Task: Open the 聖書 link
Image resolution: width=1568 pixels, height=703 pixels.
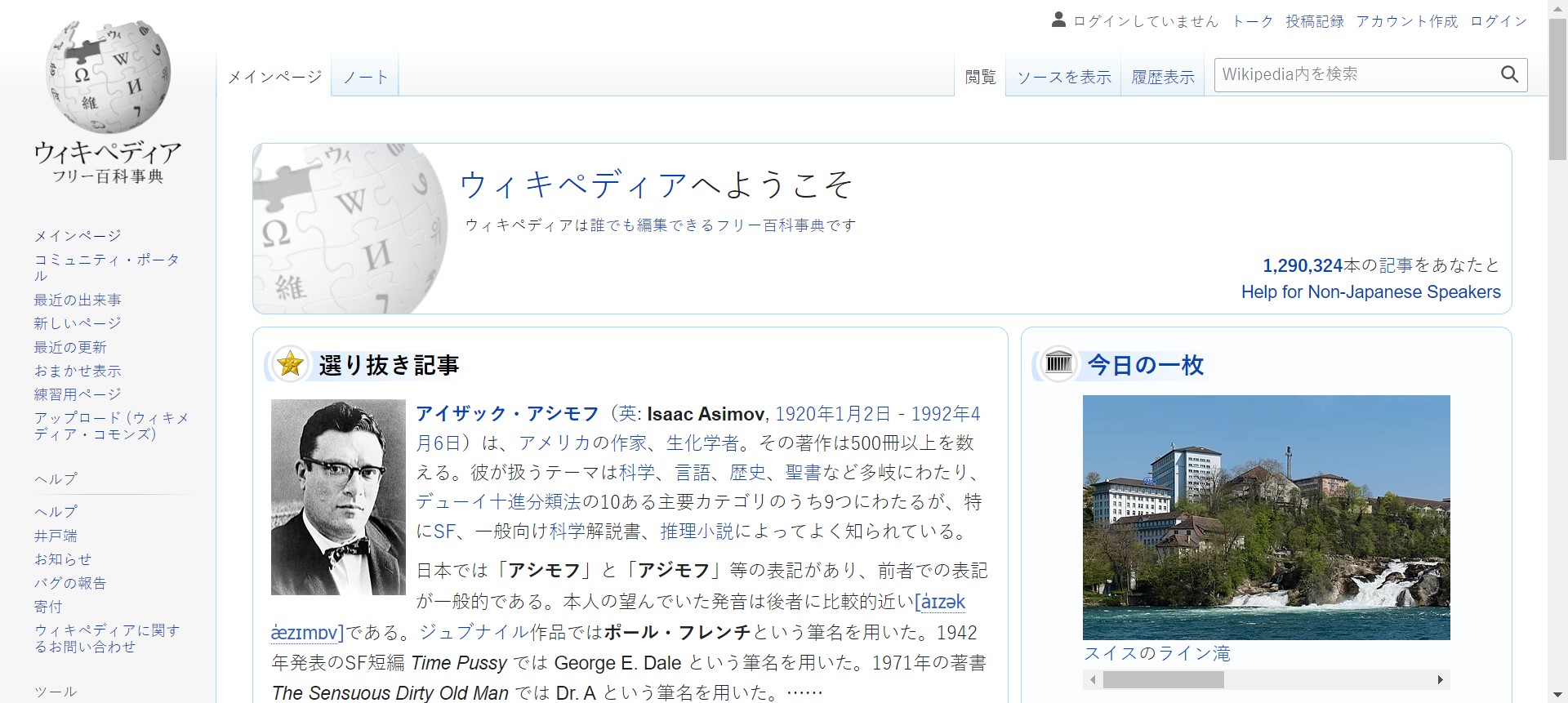Action: [x=804, y=473]
